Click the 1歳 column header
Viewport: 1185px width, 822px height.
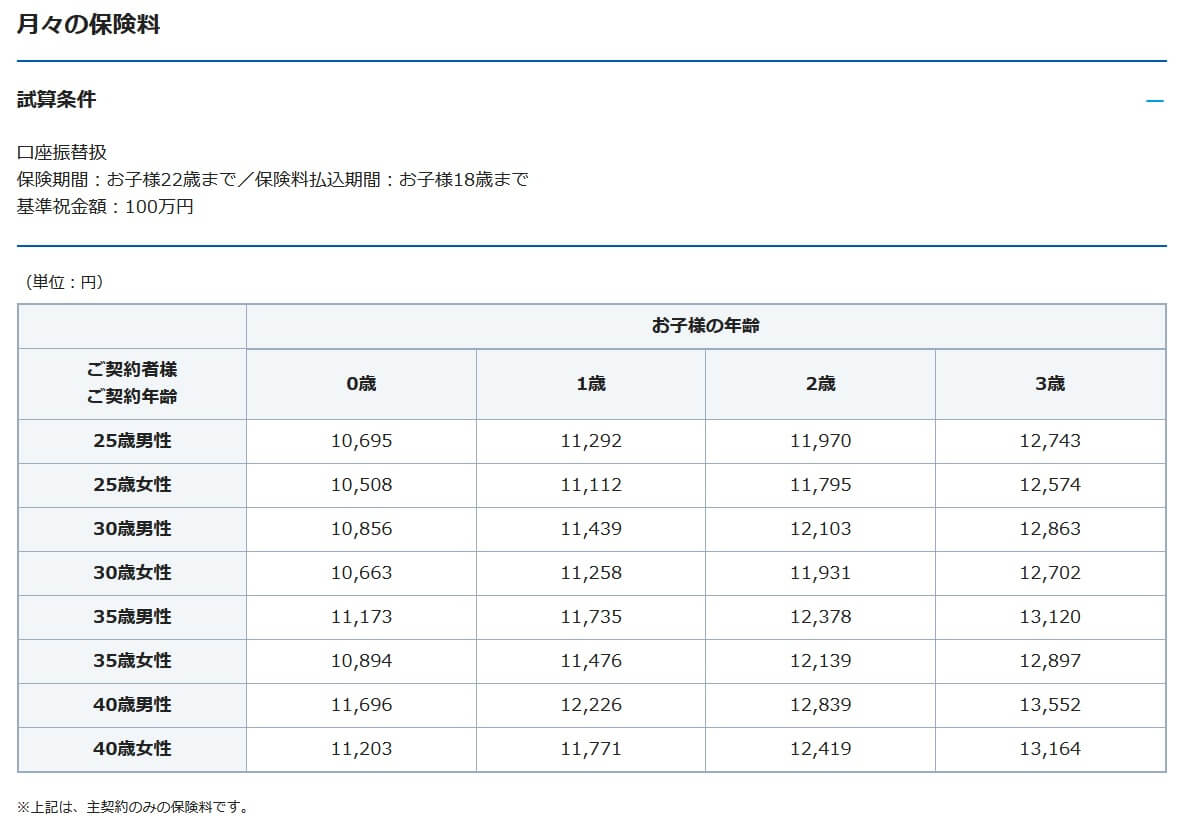(590, 384)
